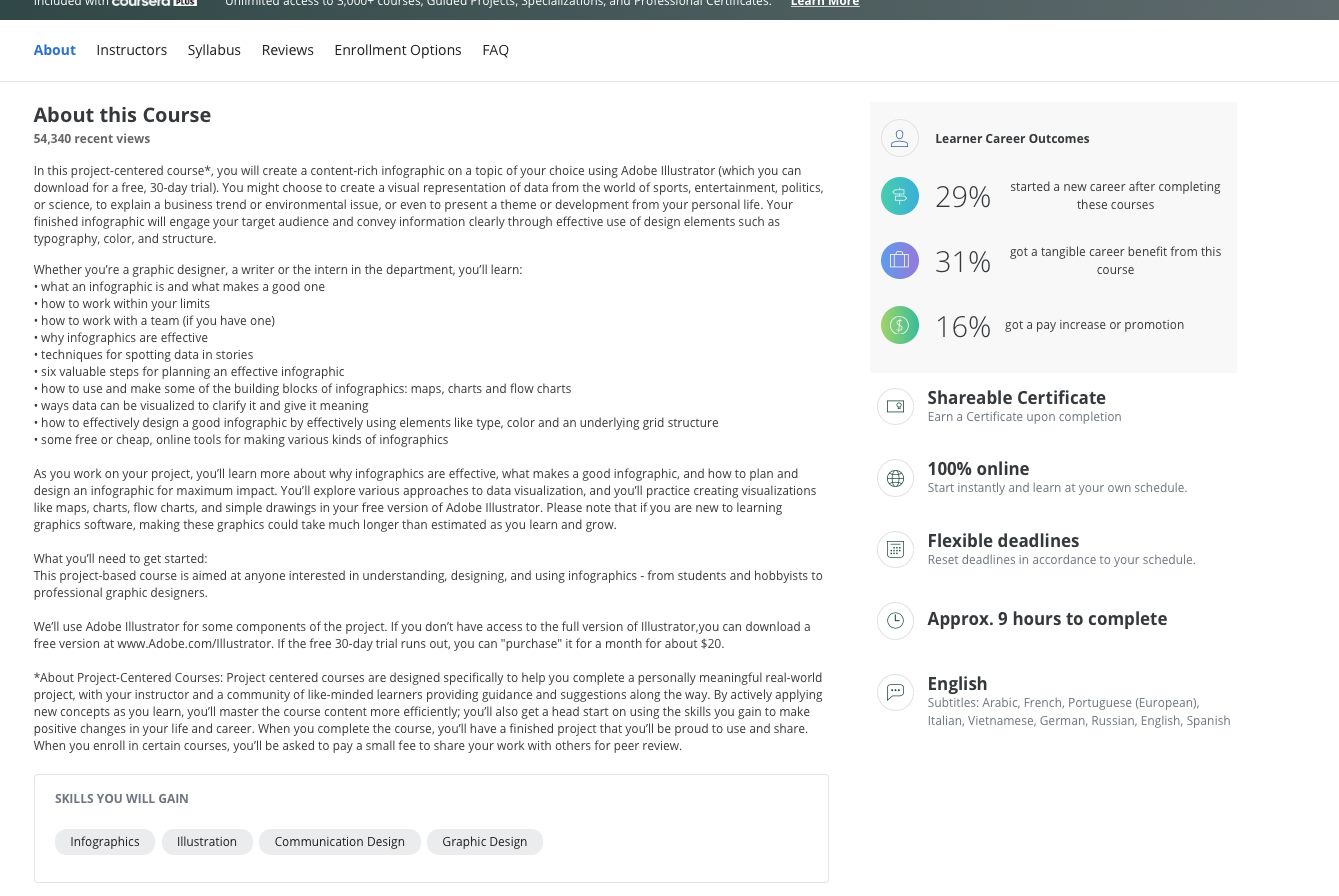This screenshot has height=896, width=1339.
Task: Click 'started a new career' outcome text
Action: tap(1115, 196)
